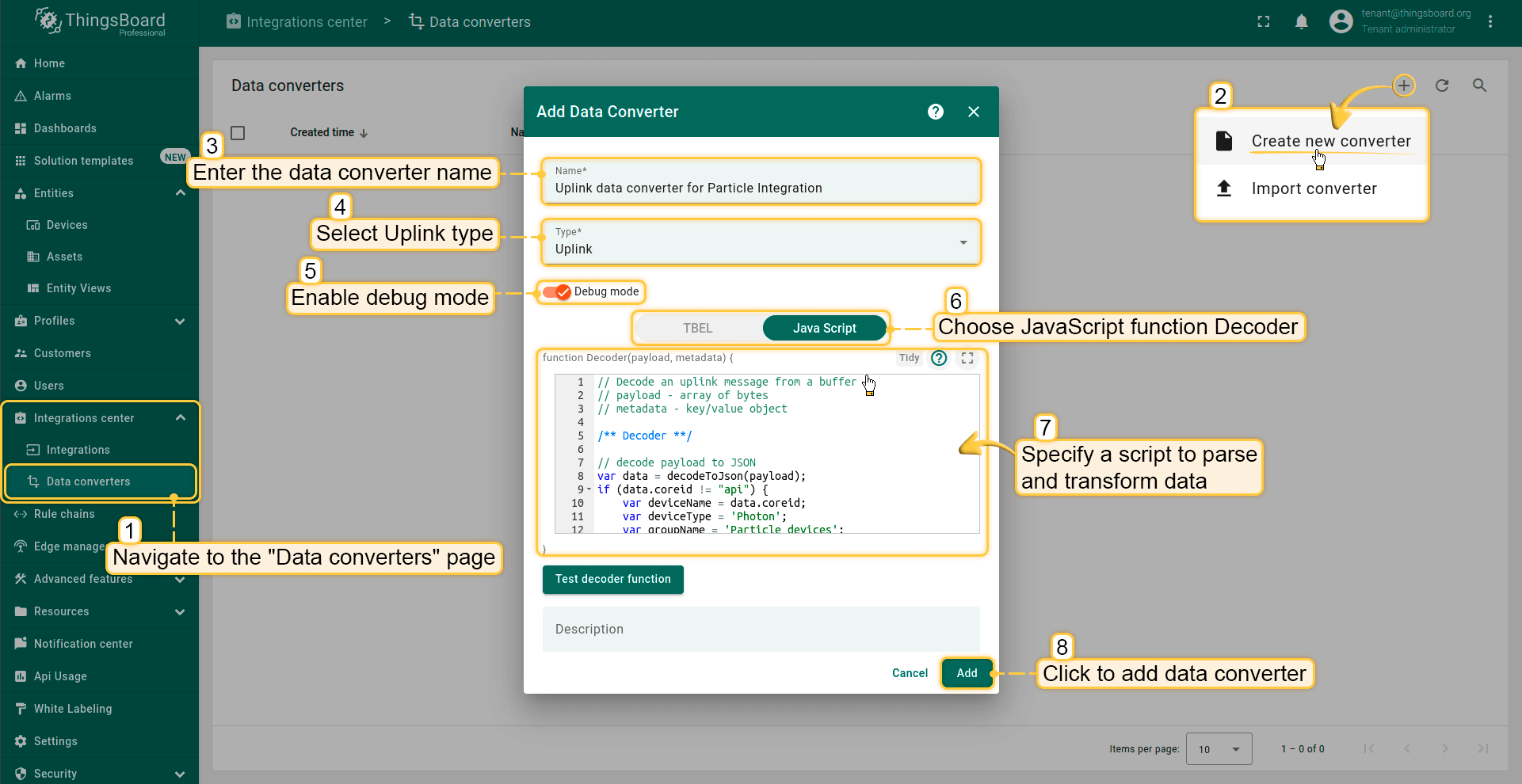Switch script language to TBEL
The image size is (1522, 784).
698,328
